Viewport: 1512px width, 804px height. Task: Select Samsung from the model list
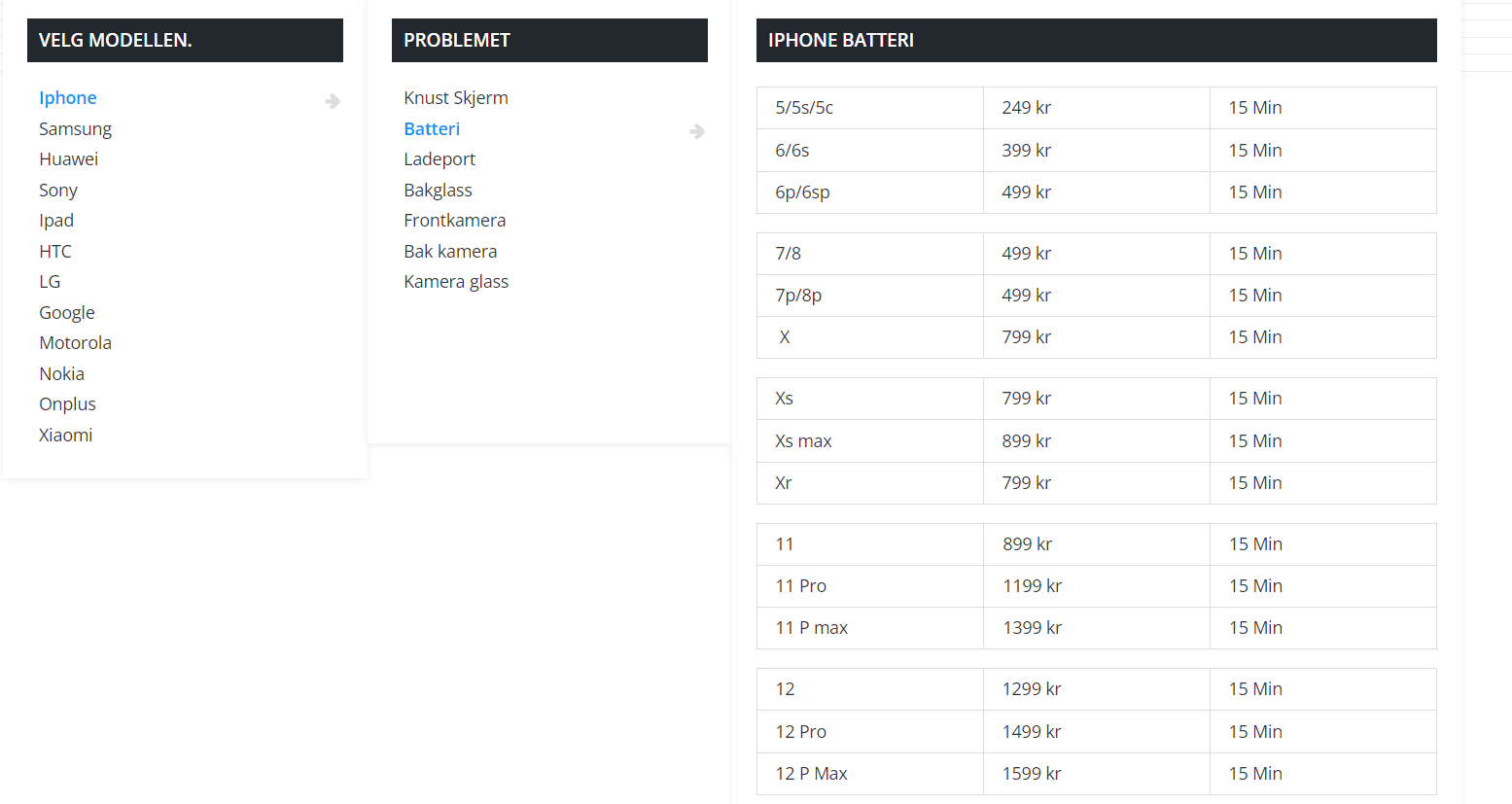pos(75,129)
